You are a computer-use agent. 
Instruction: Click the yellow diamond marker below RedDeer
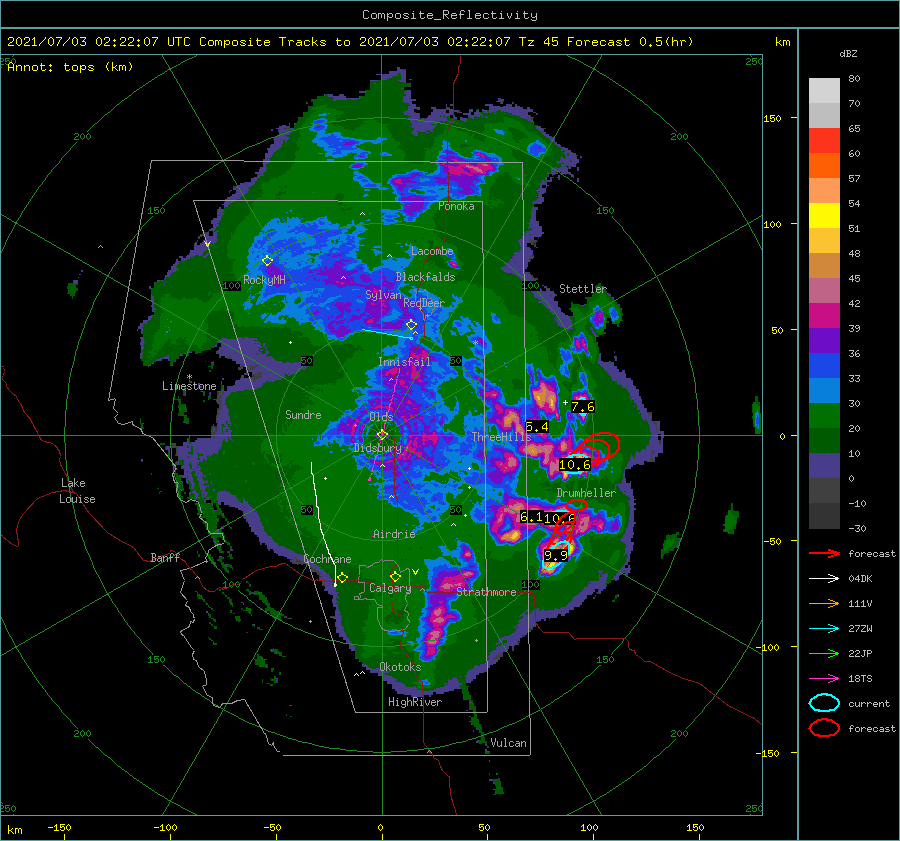coord(411,325)
